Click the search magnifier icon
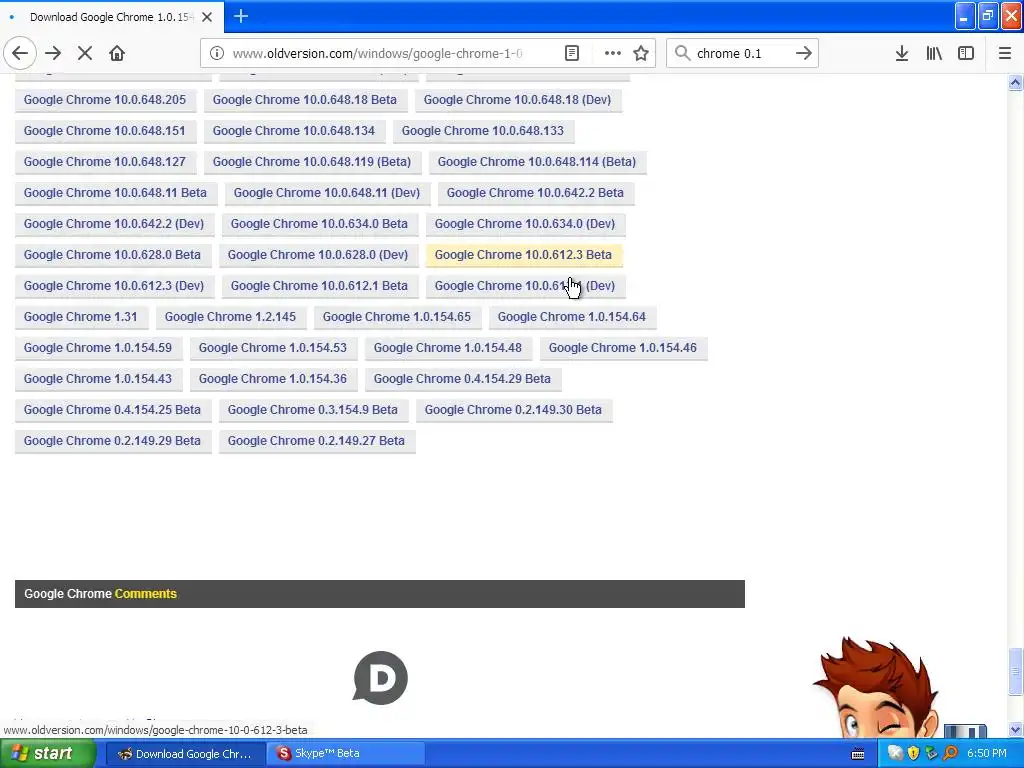The height and width of the screenshot is (768, 1024). click(682, 54)
